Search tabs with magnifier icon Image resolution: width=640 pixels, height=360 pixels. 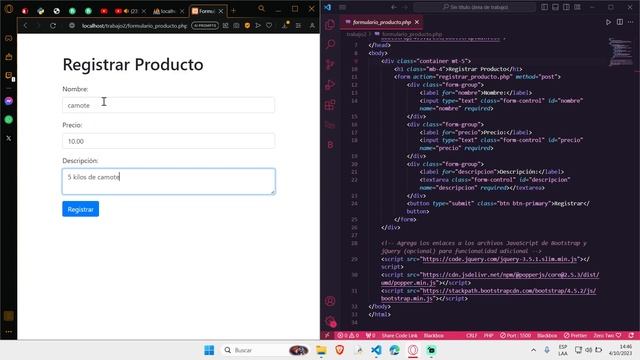(x=261, y=8)
